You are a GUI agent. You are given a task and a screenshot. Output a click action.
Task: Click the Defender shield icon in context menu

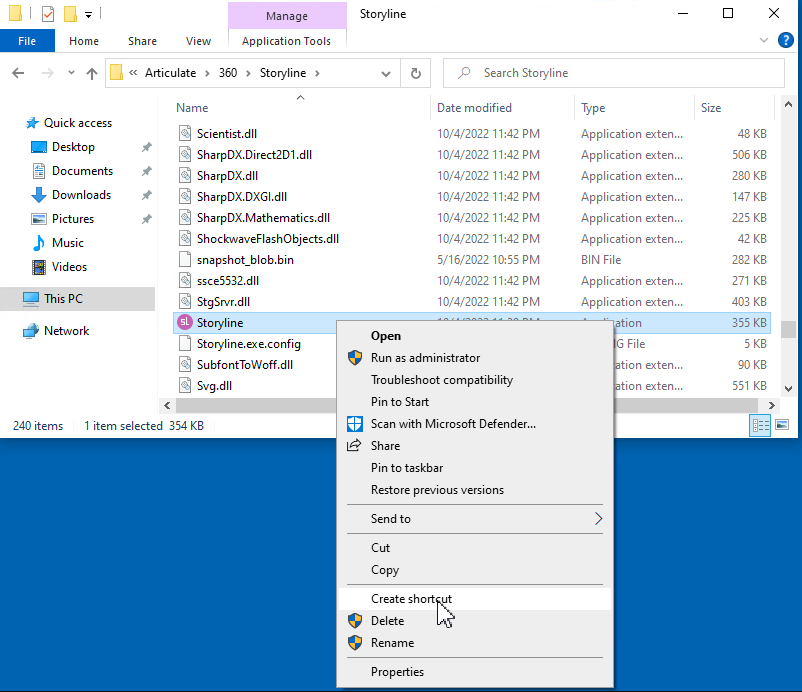(354, 423)
